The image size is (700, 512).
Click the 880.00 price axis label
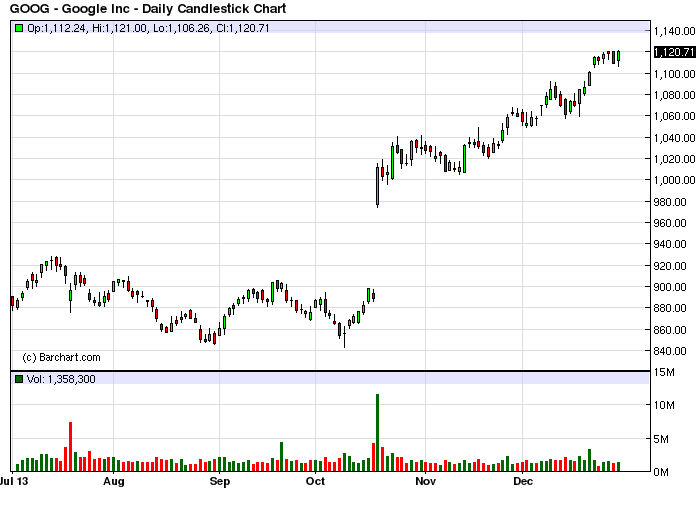[x=670, y=308]
